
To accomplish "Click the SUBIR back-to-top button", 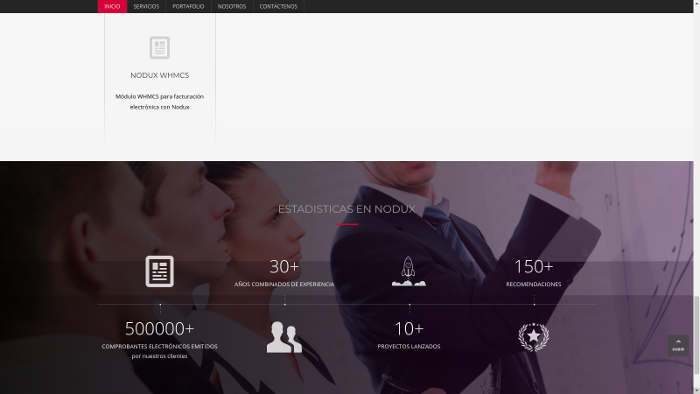I will click(678, 345).
